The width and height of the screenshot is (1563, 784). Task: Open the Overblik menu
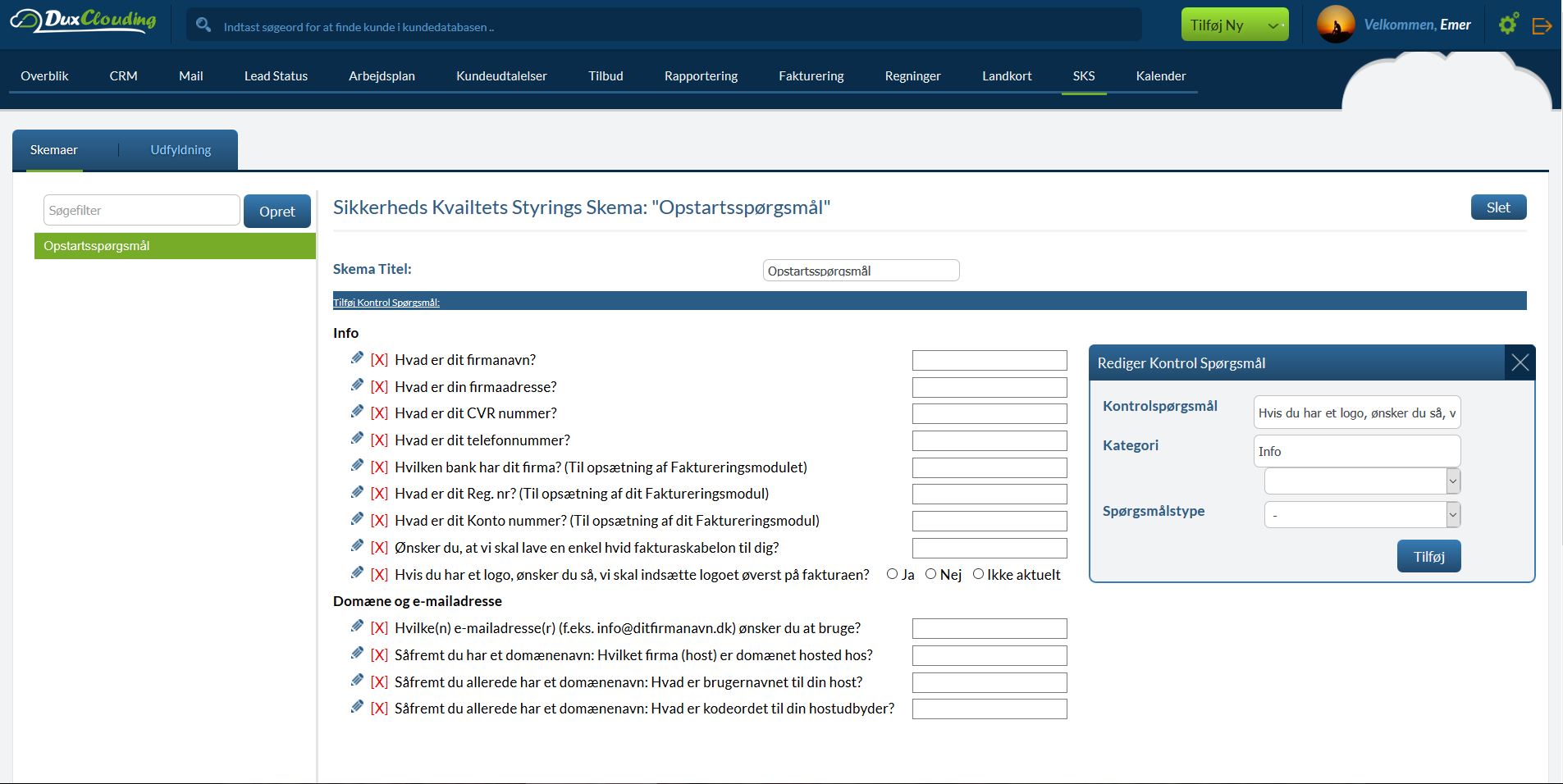click(44, 75)
